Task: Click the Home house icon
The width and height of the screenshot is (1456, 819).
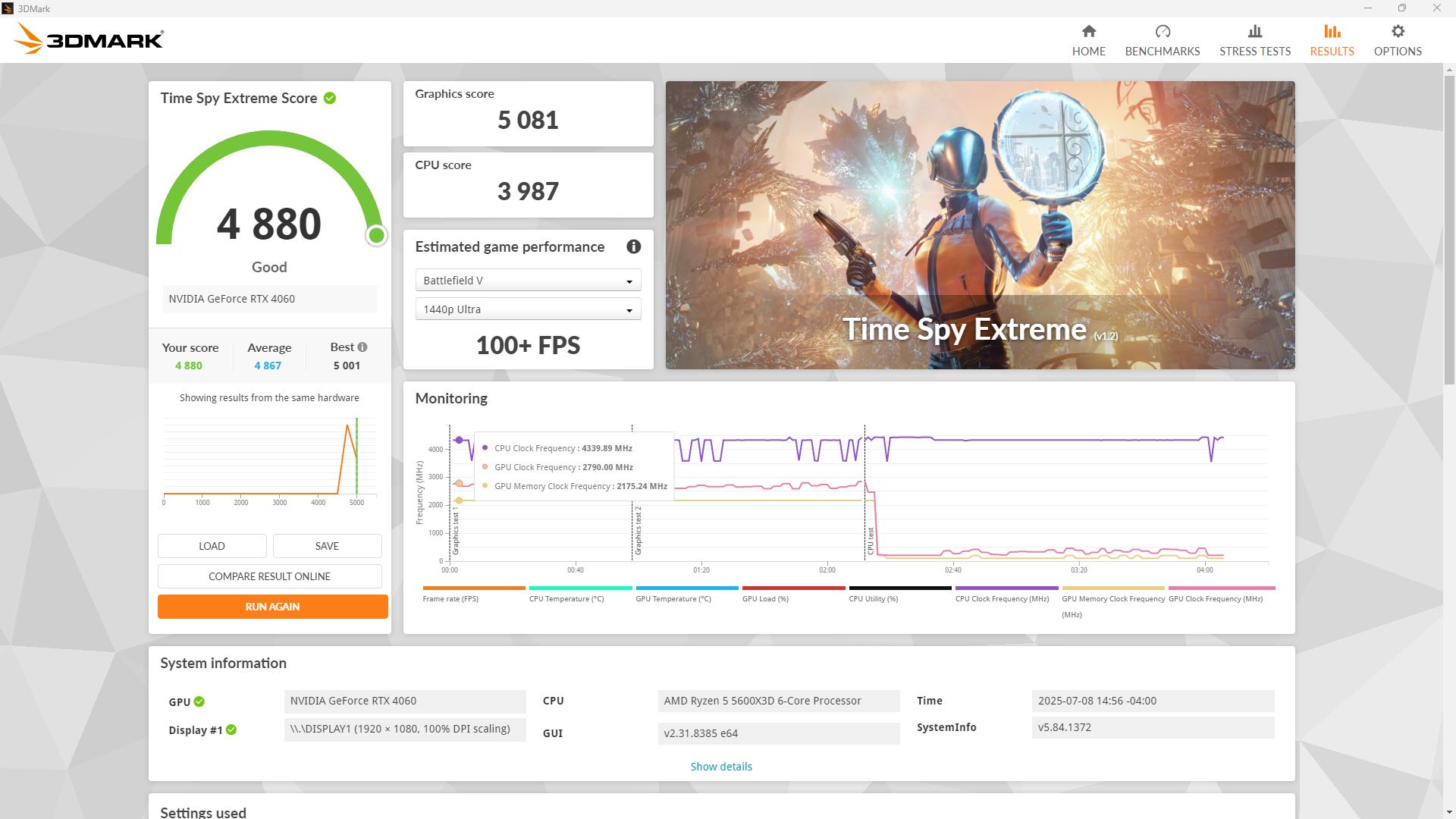Action: tap(1088, 31)
